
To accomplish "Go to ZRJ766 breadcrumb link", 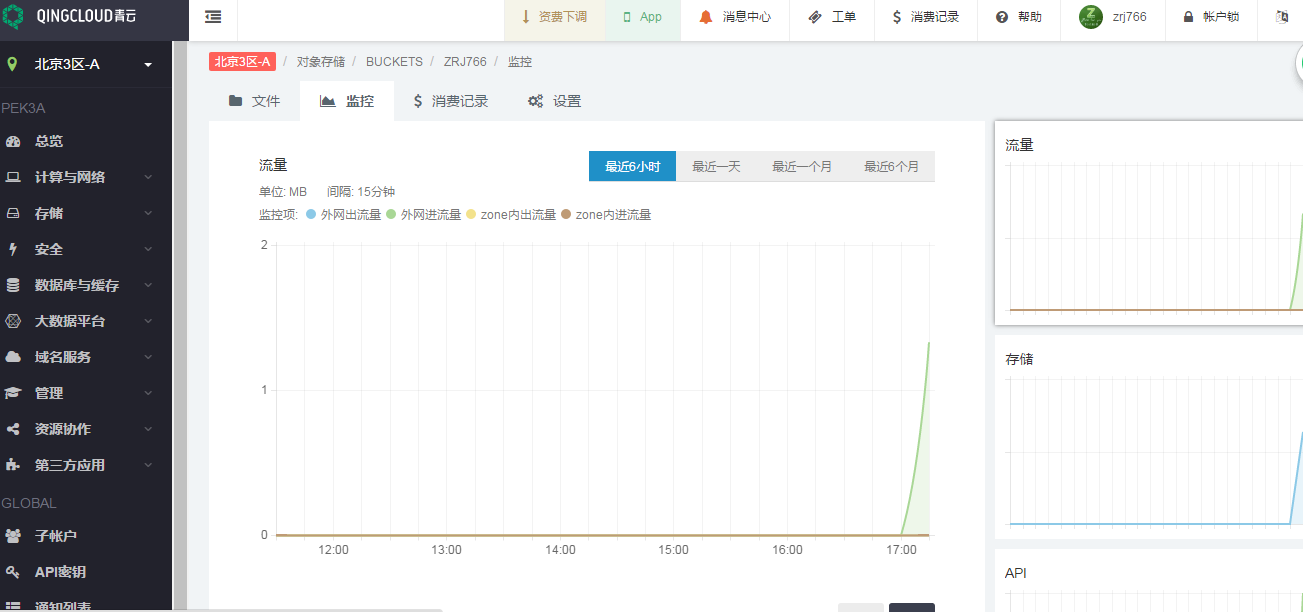I will (x=465, y=62).
